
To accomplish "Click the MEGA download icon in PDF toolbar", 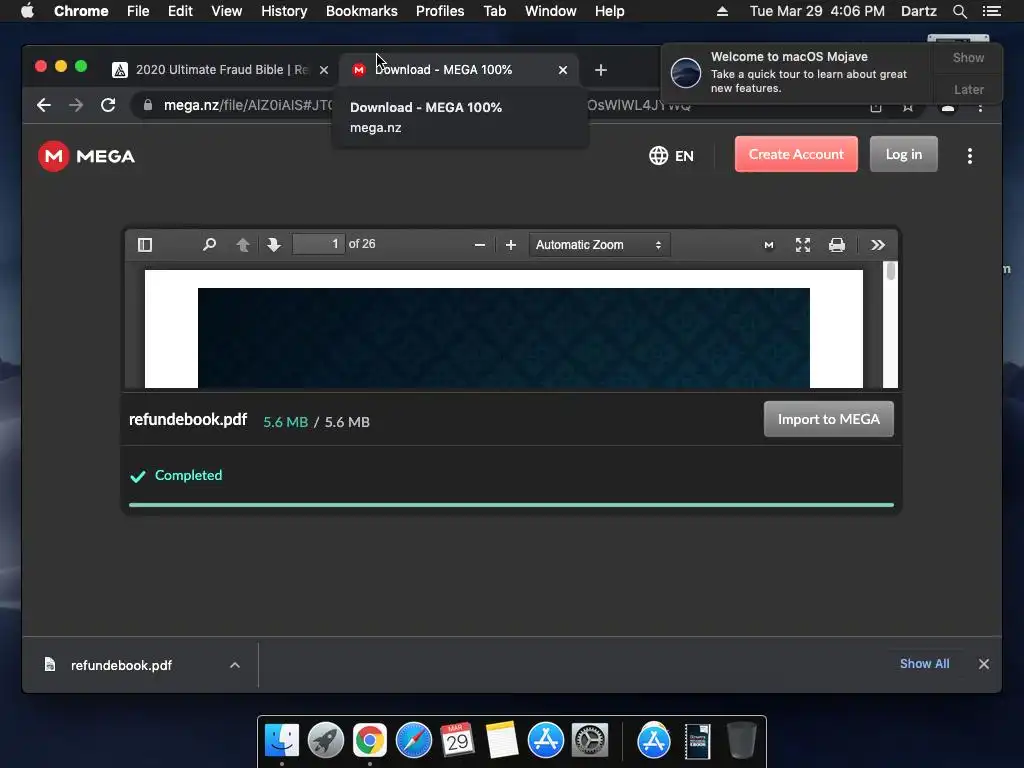I will pyautogui.click(x=769, y=245).
